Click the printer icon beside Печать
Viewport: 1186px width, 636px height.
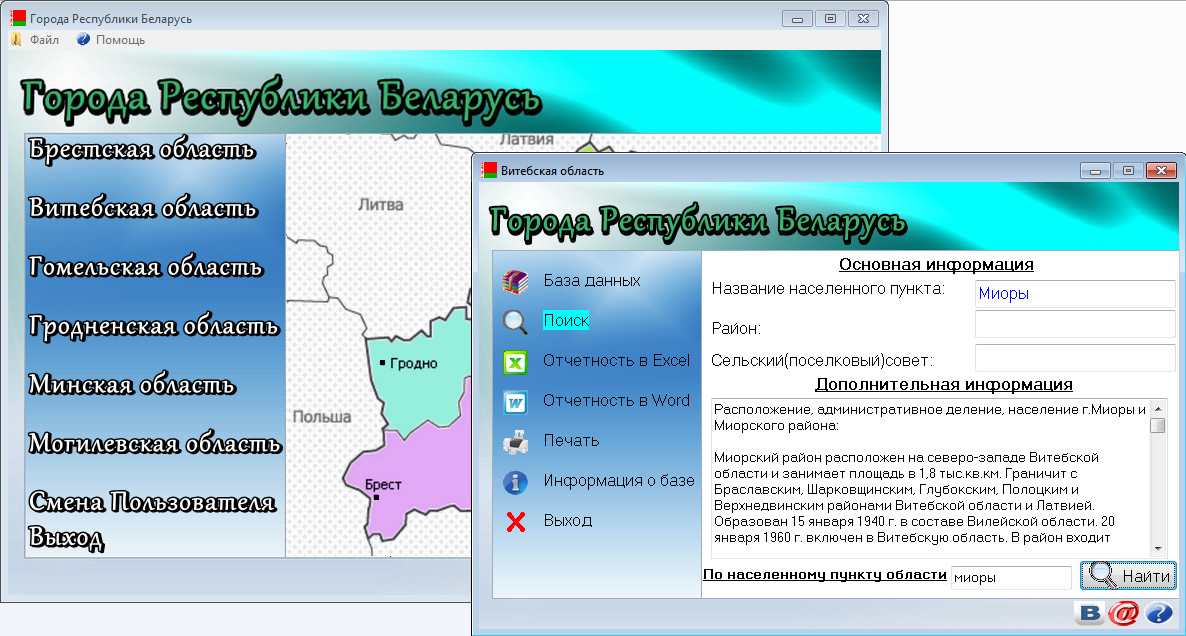tap(515, 442)
